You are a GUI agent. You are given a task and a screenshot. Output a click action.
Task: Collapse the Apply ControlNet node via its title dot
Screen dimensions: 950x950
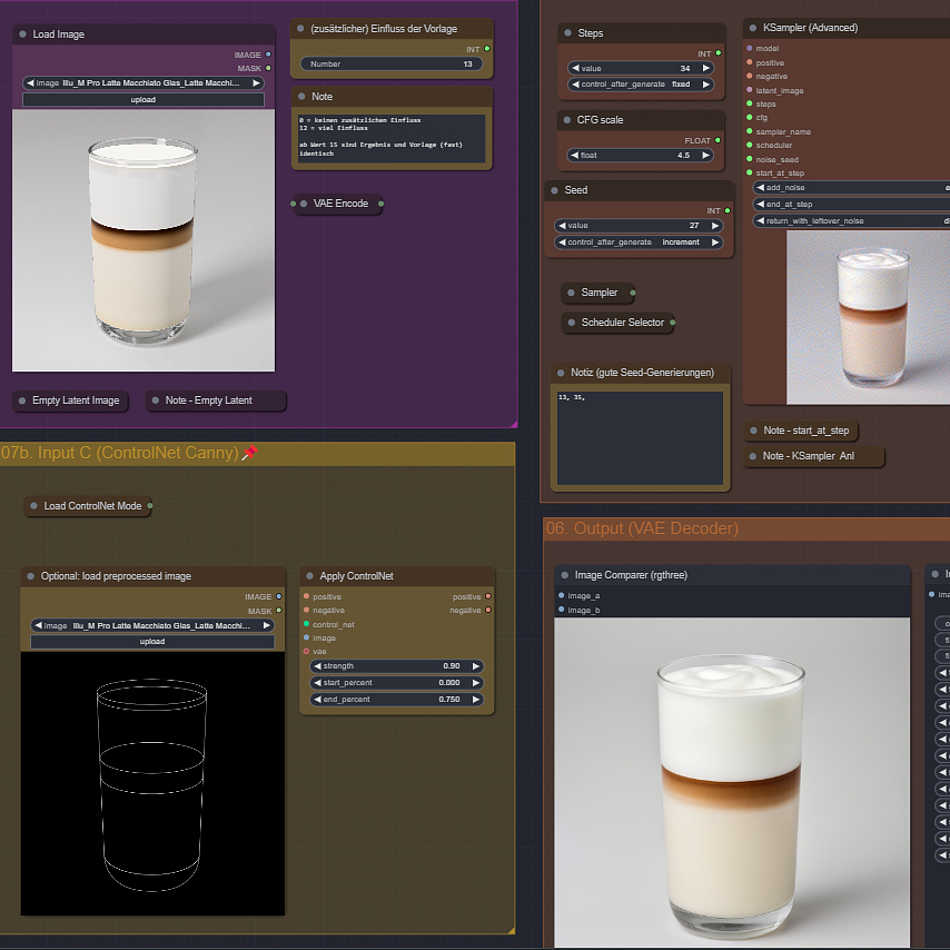coord(309,576)
